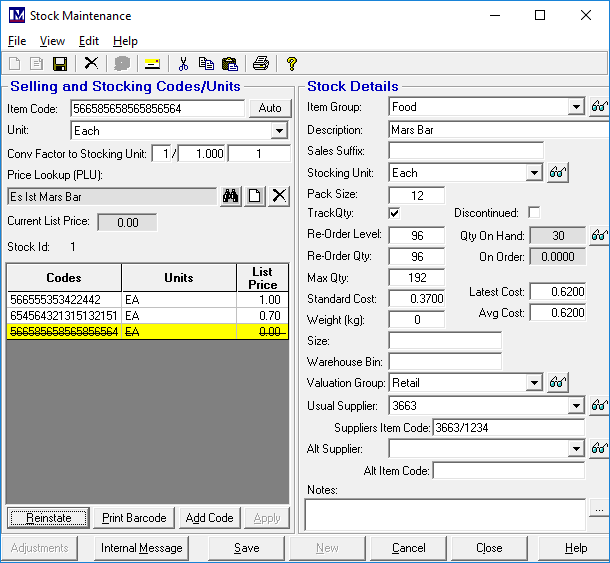
Task: Expand the Item Group dropdown
Action: [x=575, y=107]
